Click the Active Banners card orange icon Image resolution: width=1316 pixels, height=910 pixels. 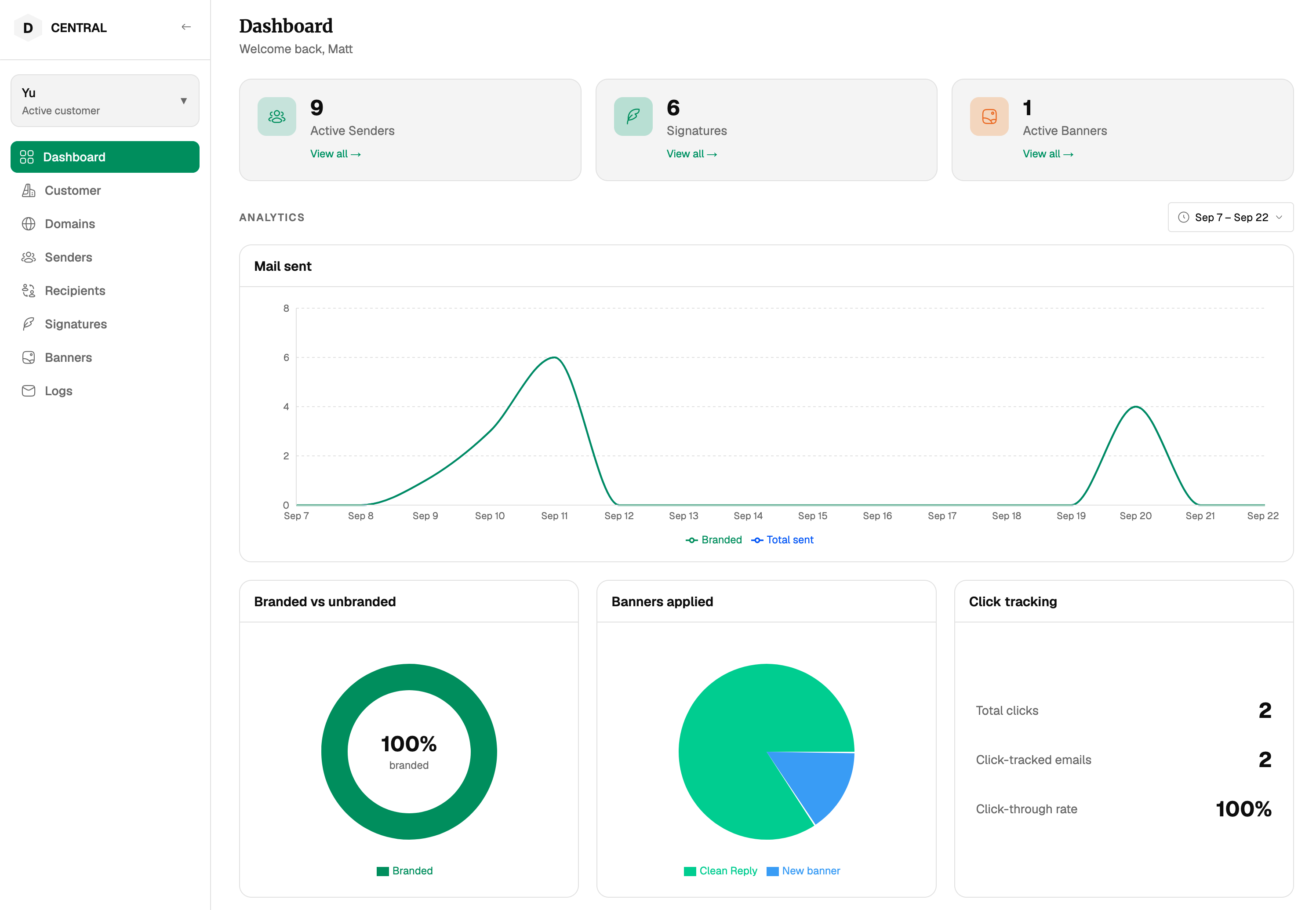989,116
